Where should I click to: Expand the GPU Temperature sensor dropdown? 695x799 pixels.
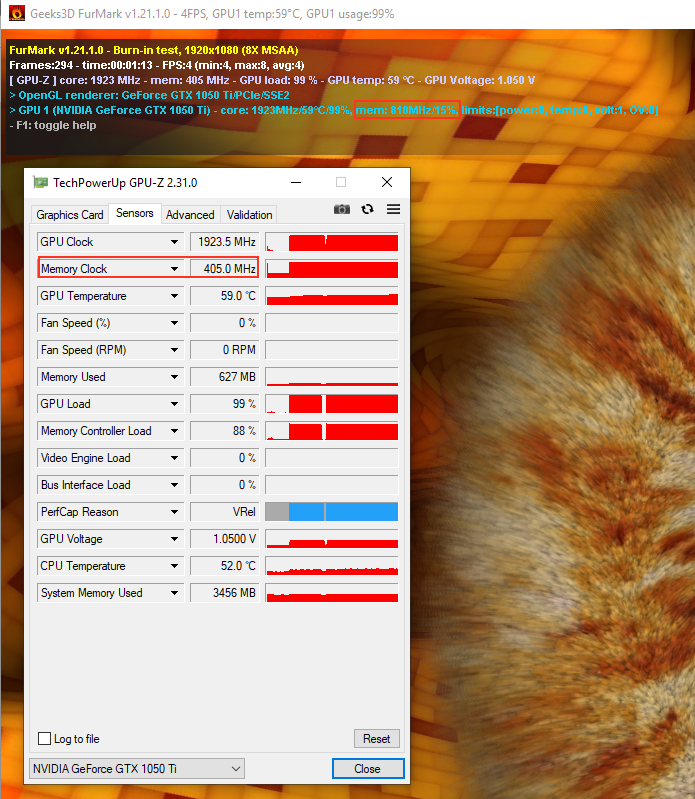(174, 296)
